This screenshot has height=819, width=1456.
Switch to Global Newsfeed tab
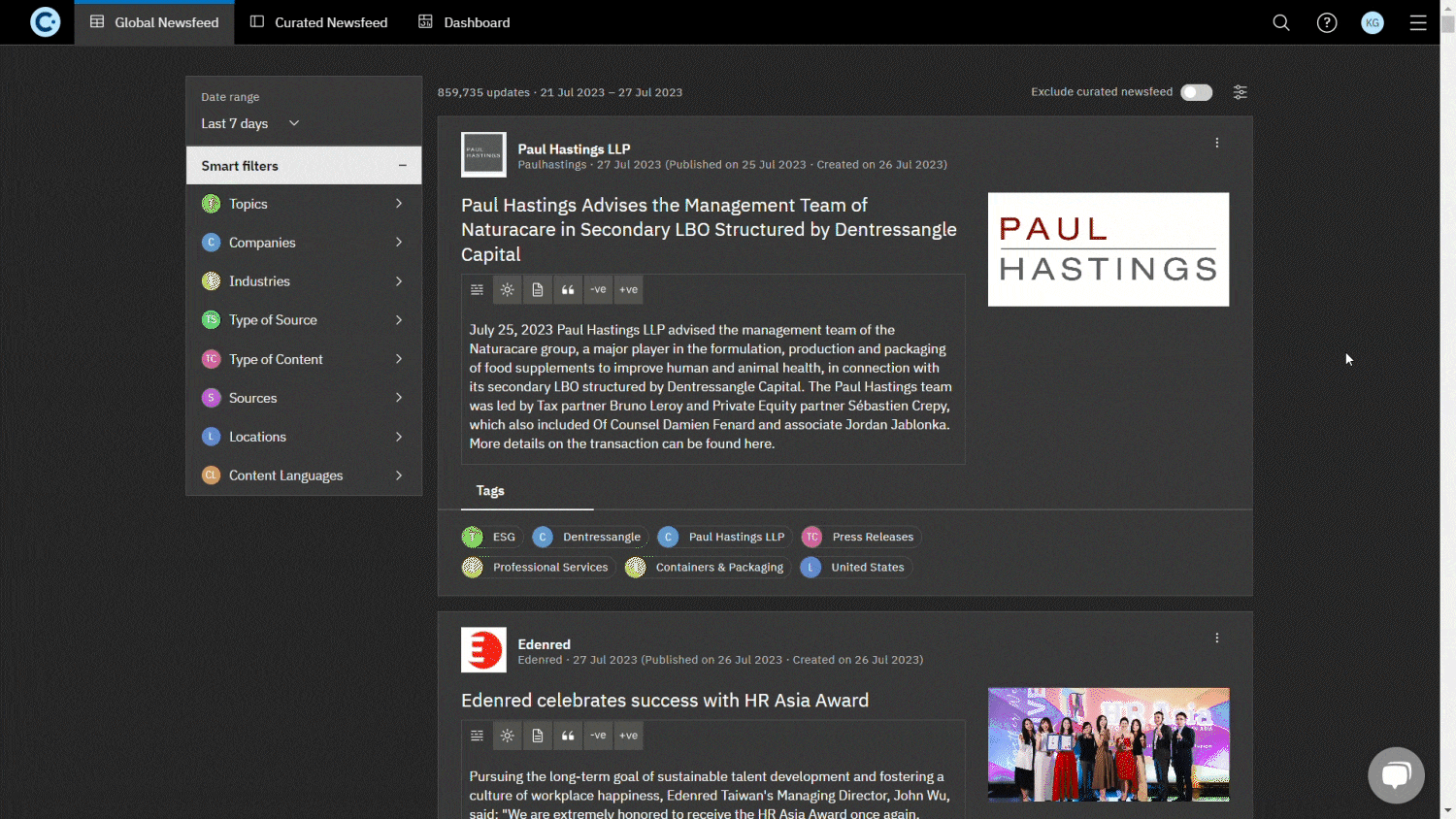click(x=154, y=22)
